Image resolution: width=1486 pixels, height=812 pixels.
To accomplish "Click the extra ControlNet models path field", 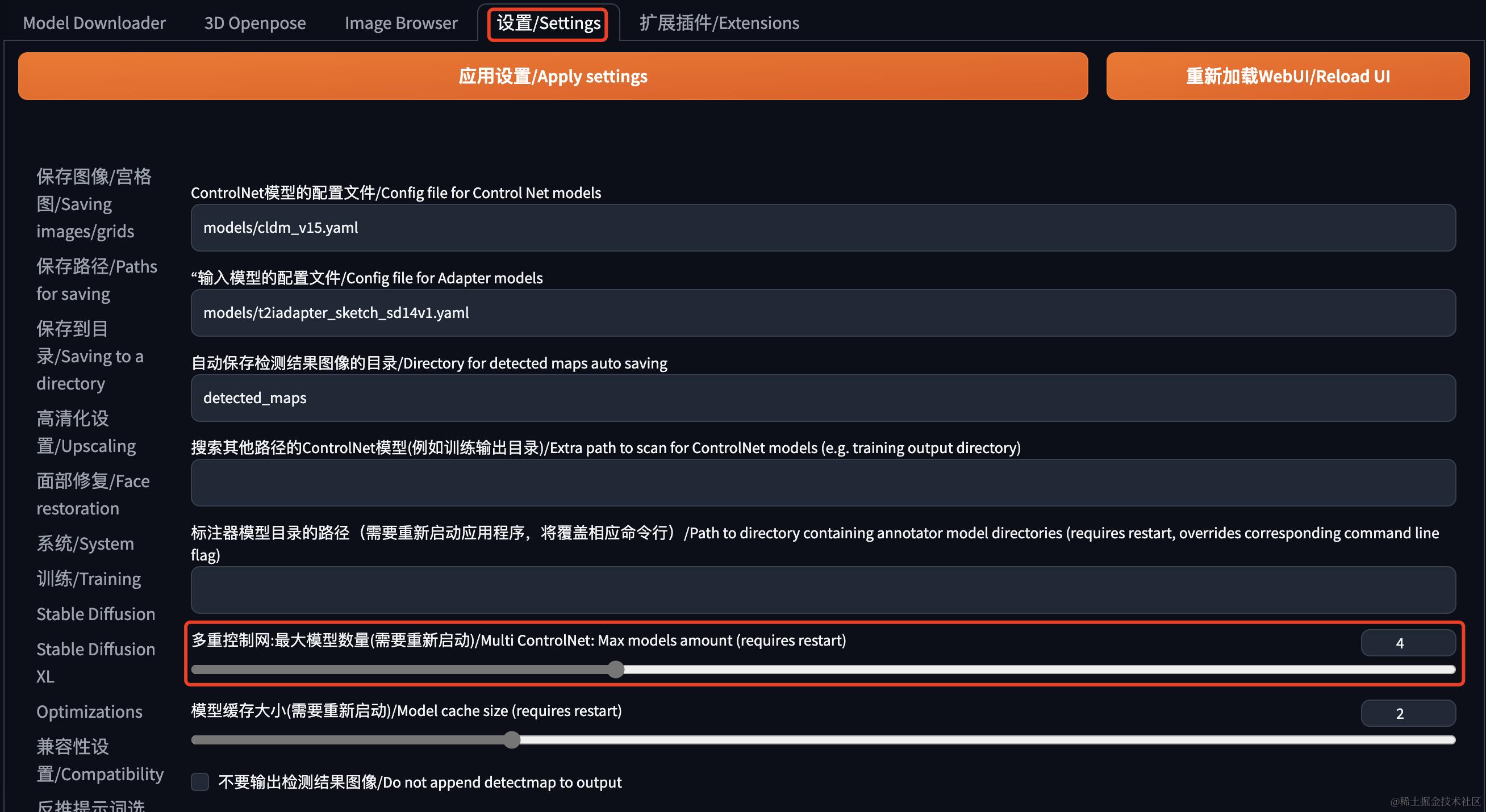I will pyautogui.click(x=823, y=483).
